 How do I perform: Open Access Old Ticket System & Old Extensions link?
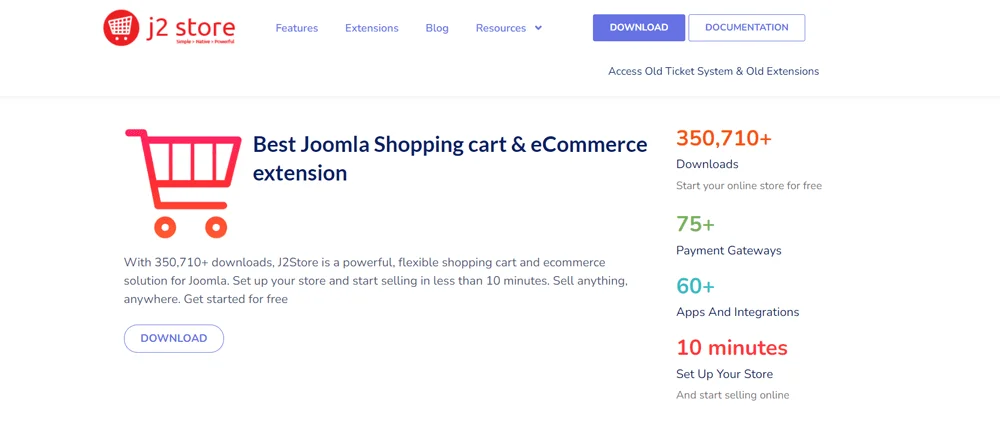point(714,71)
